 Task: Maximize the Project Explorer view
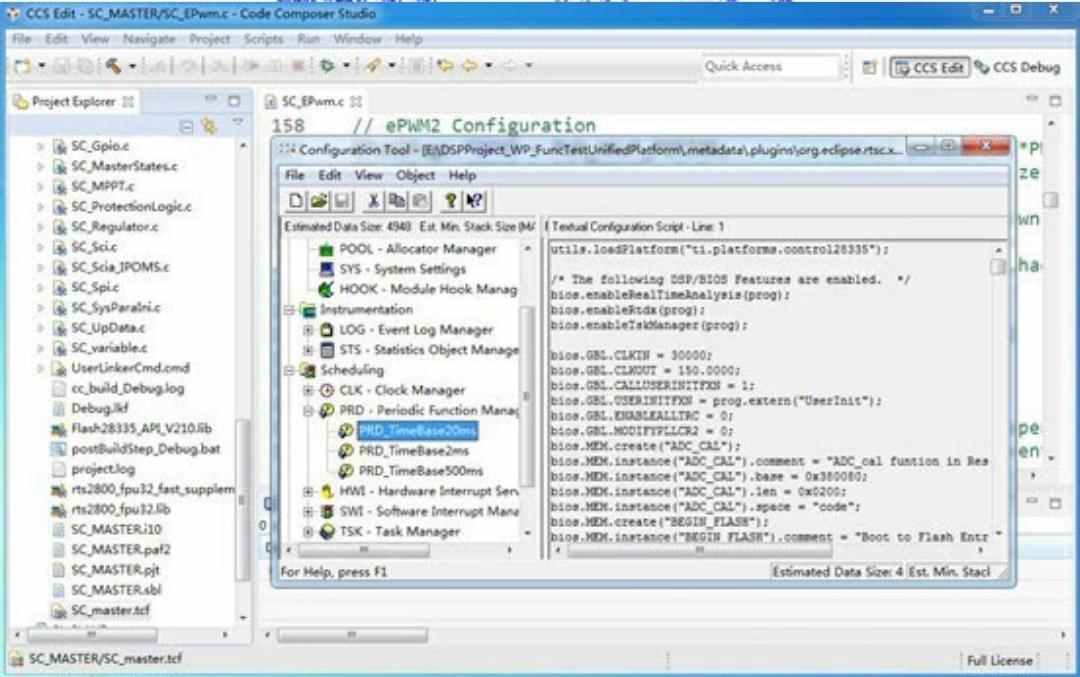[234, 101]
